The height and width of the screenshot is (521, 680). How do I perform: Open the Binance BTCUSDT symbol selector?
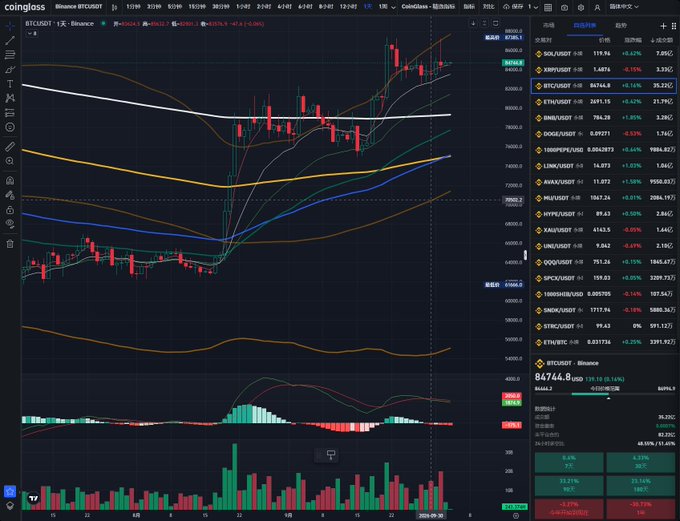pos(78,7)
